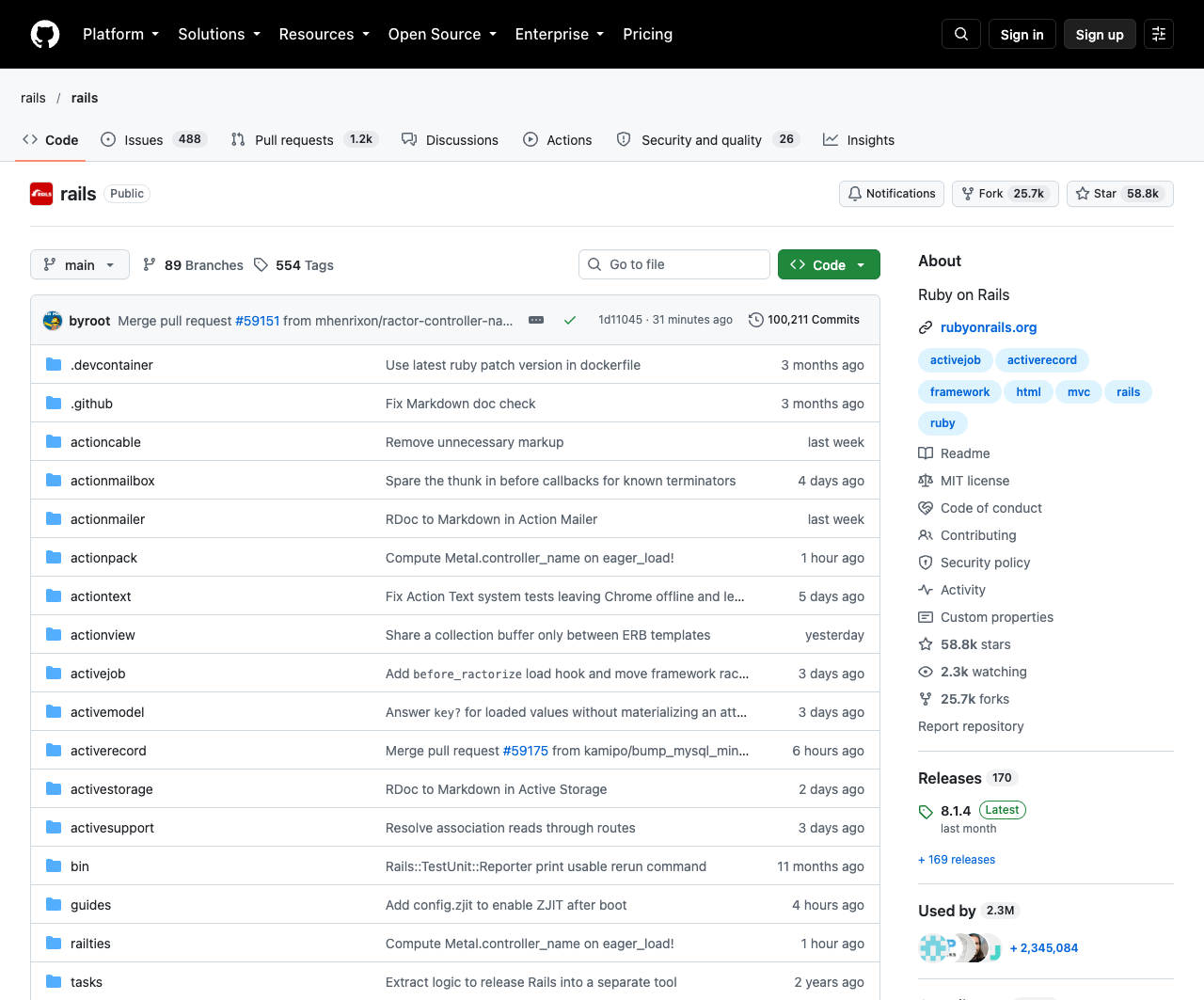The image size is (1204, 1000).
Task: Expand the Solutions menu
Action: (x=219, y=35)
